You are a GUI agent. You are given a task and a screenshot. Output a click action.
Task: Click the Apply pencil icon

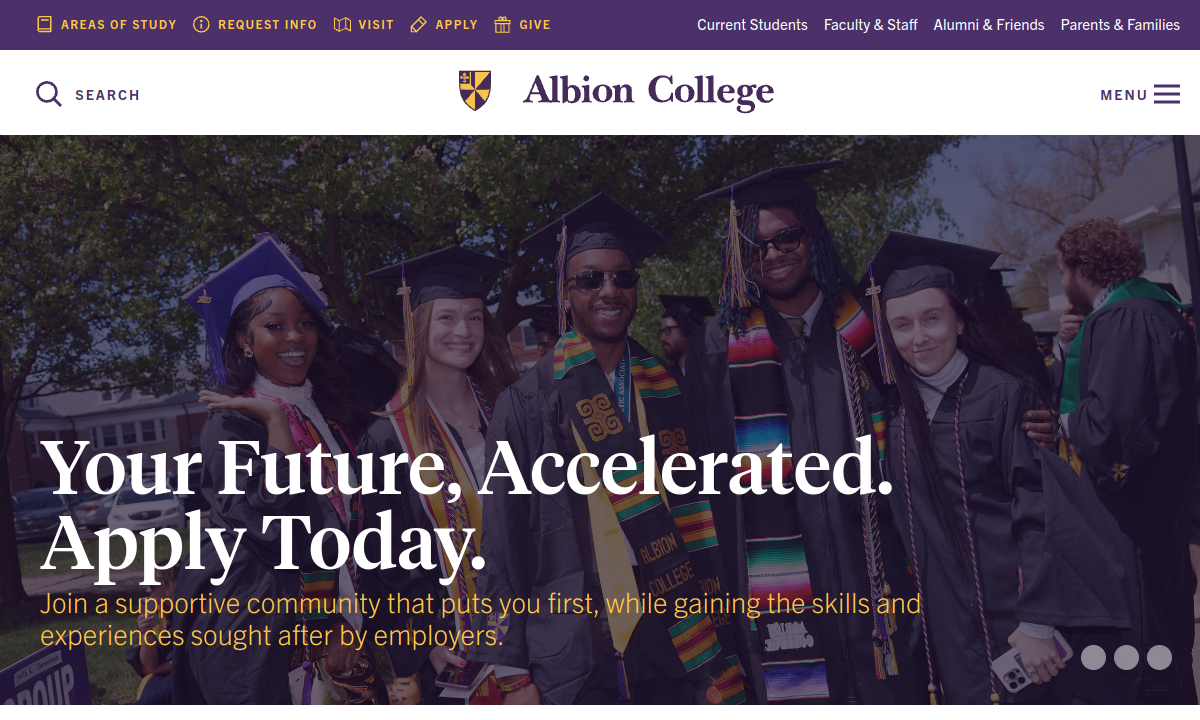coord(419,24)
